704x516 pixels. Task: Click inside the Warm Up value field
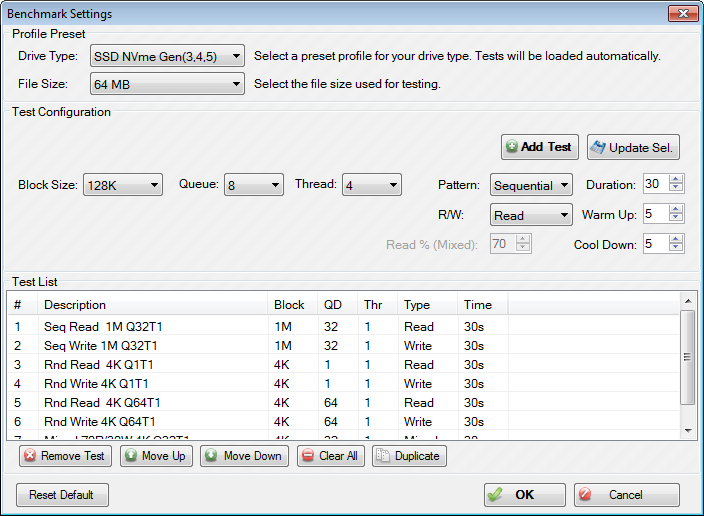pyautogui.click(x=656, y=214)
